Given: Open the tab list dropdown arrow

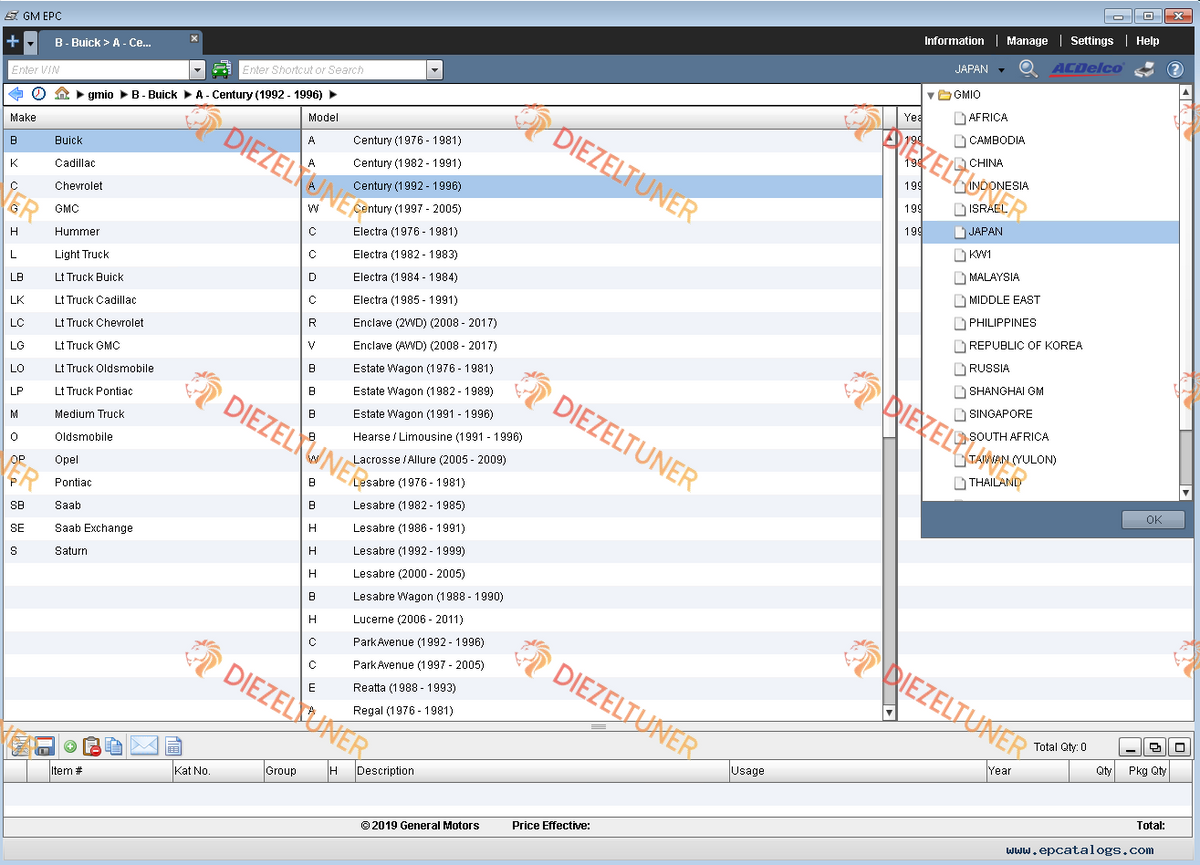Looking at the screenshot, I should pyautogui.click(x=30, y=43).
